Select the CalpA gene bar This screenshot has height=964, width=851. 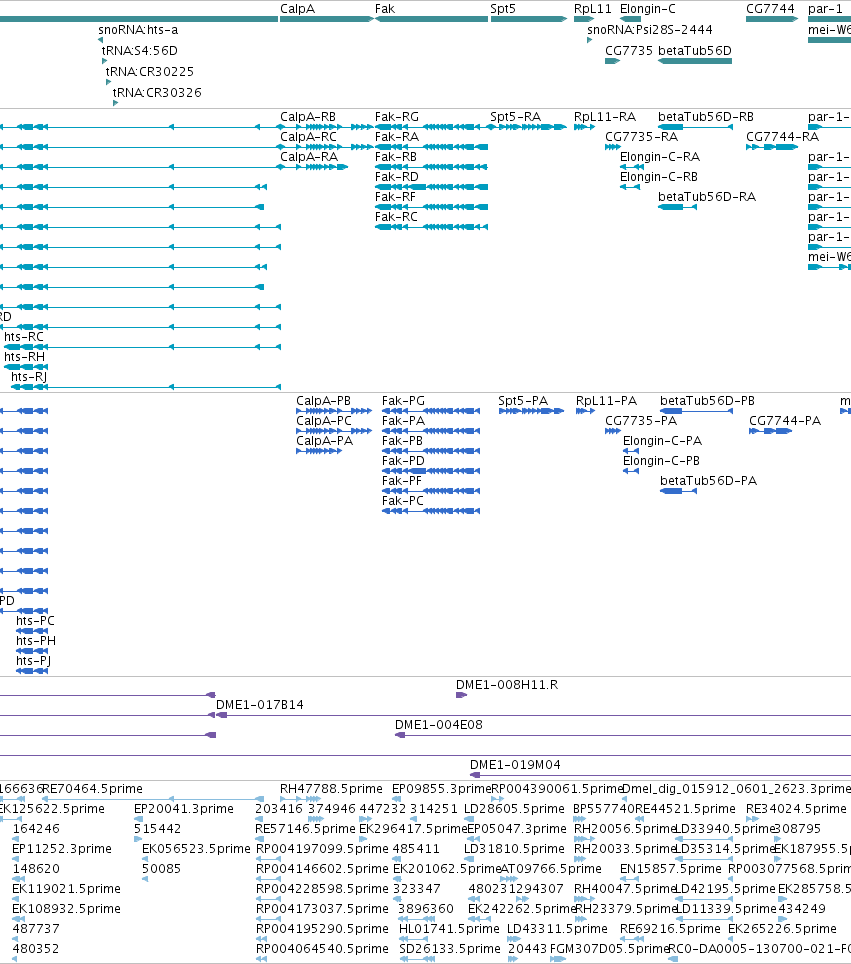pyautogui.click(x=327, y=19)
